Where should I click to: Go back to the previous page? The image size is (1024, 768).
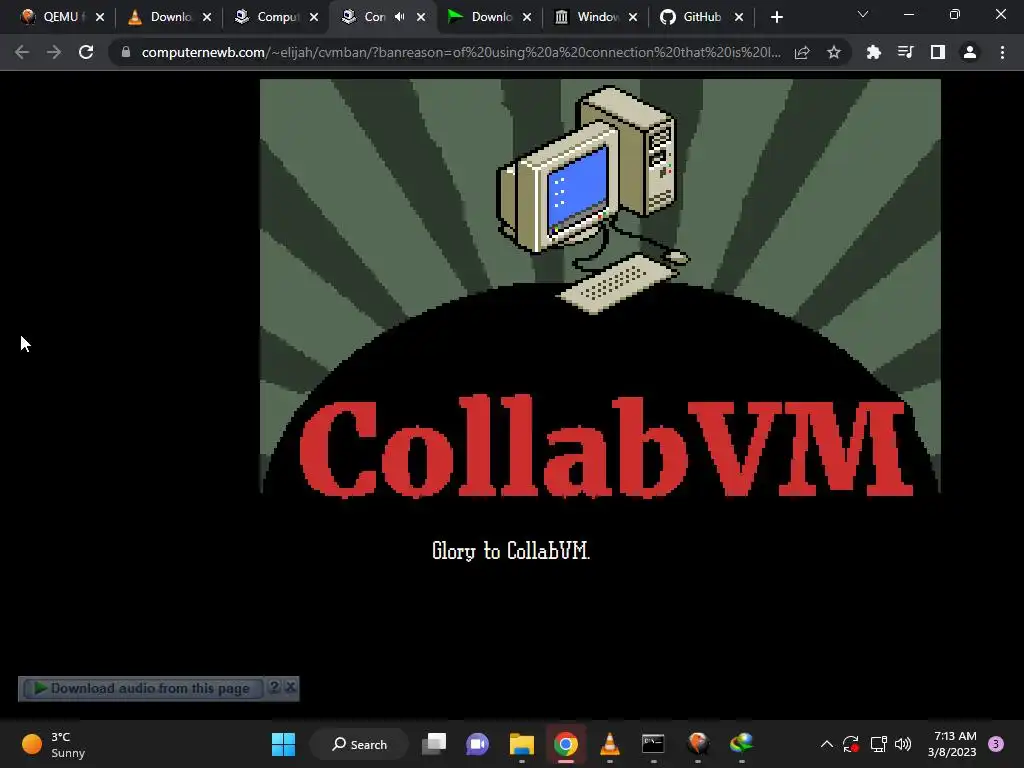pyautogui.click(x=22, y=52)
